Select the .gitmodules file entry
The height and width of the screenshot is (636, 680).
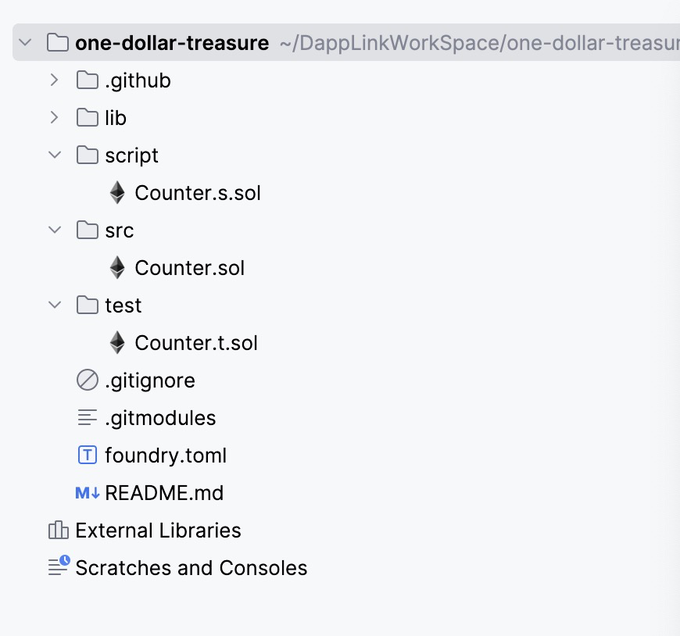(x=160, y=418)
